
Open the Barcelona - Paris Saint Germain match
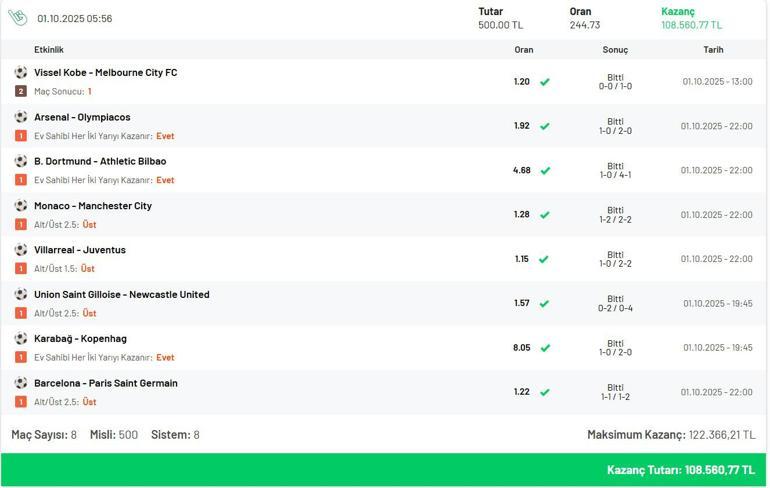(106, 383)
